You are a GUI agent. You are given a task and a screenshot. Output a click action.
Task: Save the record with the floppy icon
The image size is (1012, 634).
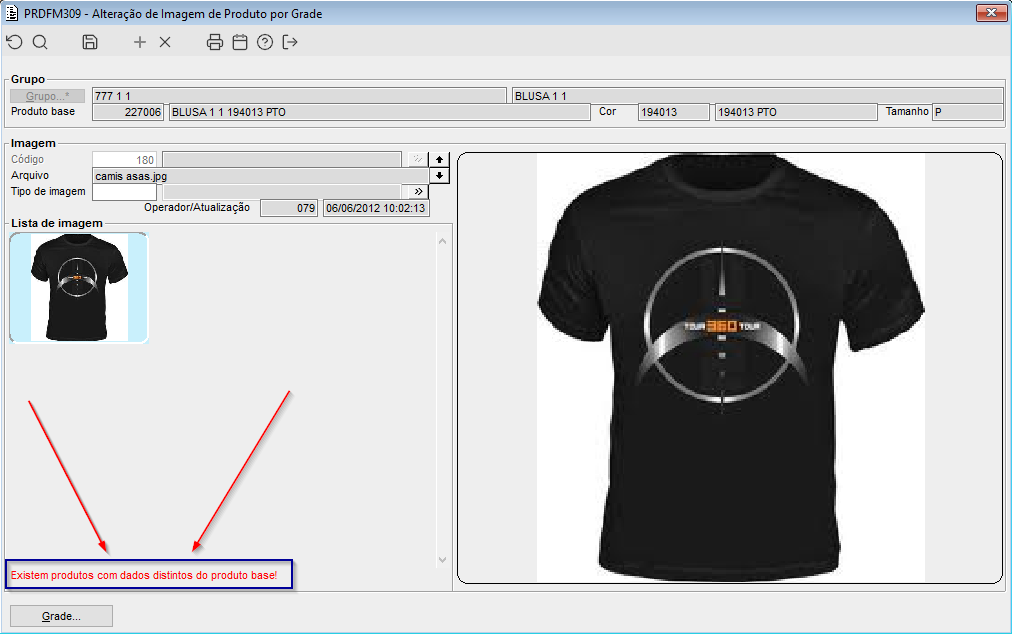click(90, 42)
